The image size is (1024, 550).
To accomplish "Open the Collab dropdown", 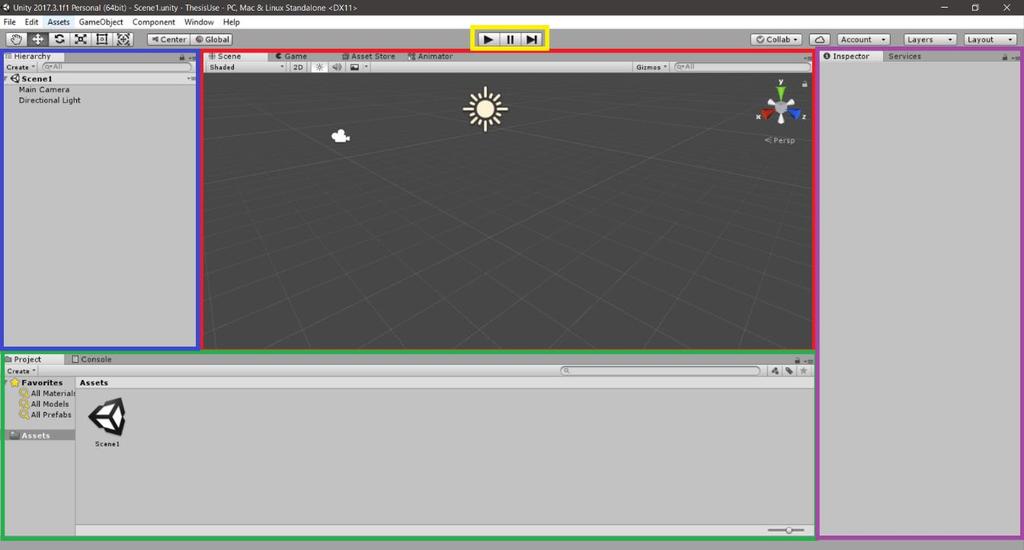I will (776, 39).
